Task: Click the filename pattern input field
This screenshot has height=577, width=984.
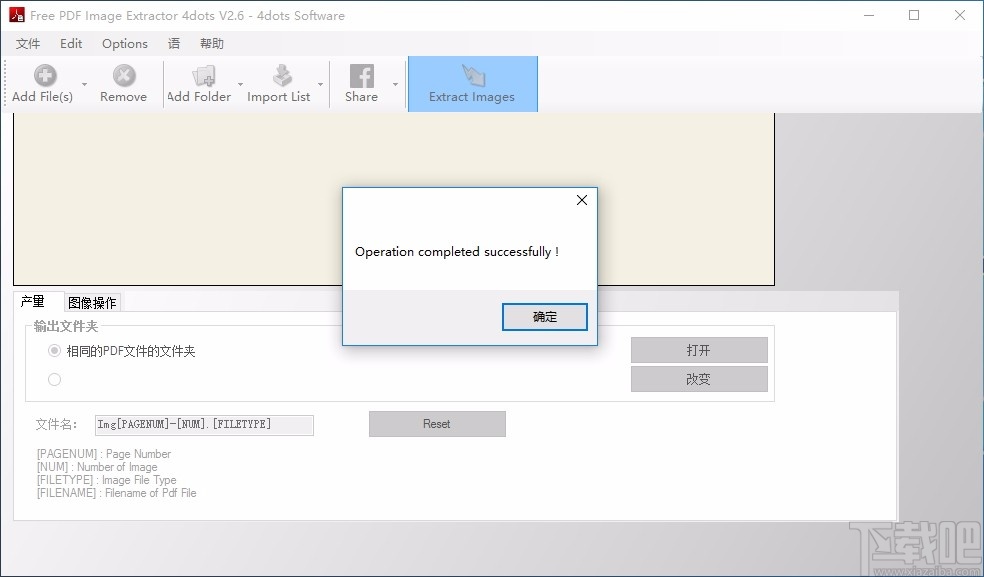Action: coord(204,424)
